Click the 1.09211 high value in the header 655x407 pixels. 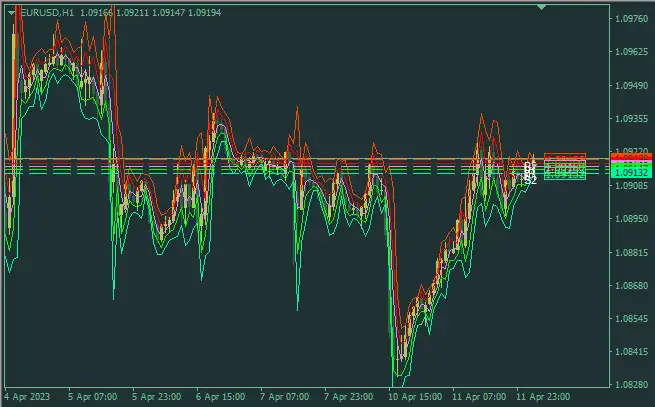[x=132, y=13]
